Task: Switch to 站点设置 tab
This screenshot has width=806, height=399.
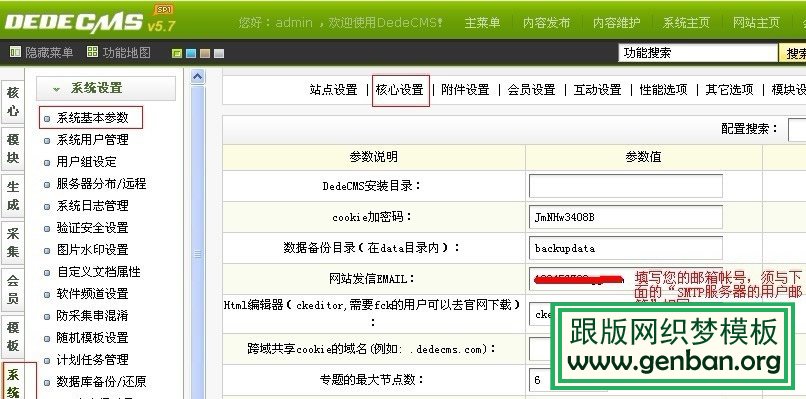Action: point(334,90)
